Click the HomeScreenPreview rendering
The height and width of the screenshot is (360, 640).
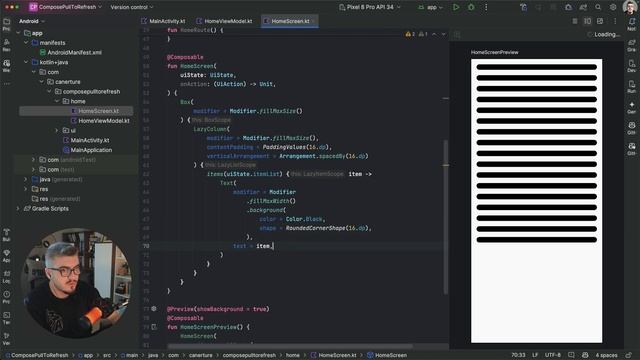536,201
